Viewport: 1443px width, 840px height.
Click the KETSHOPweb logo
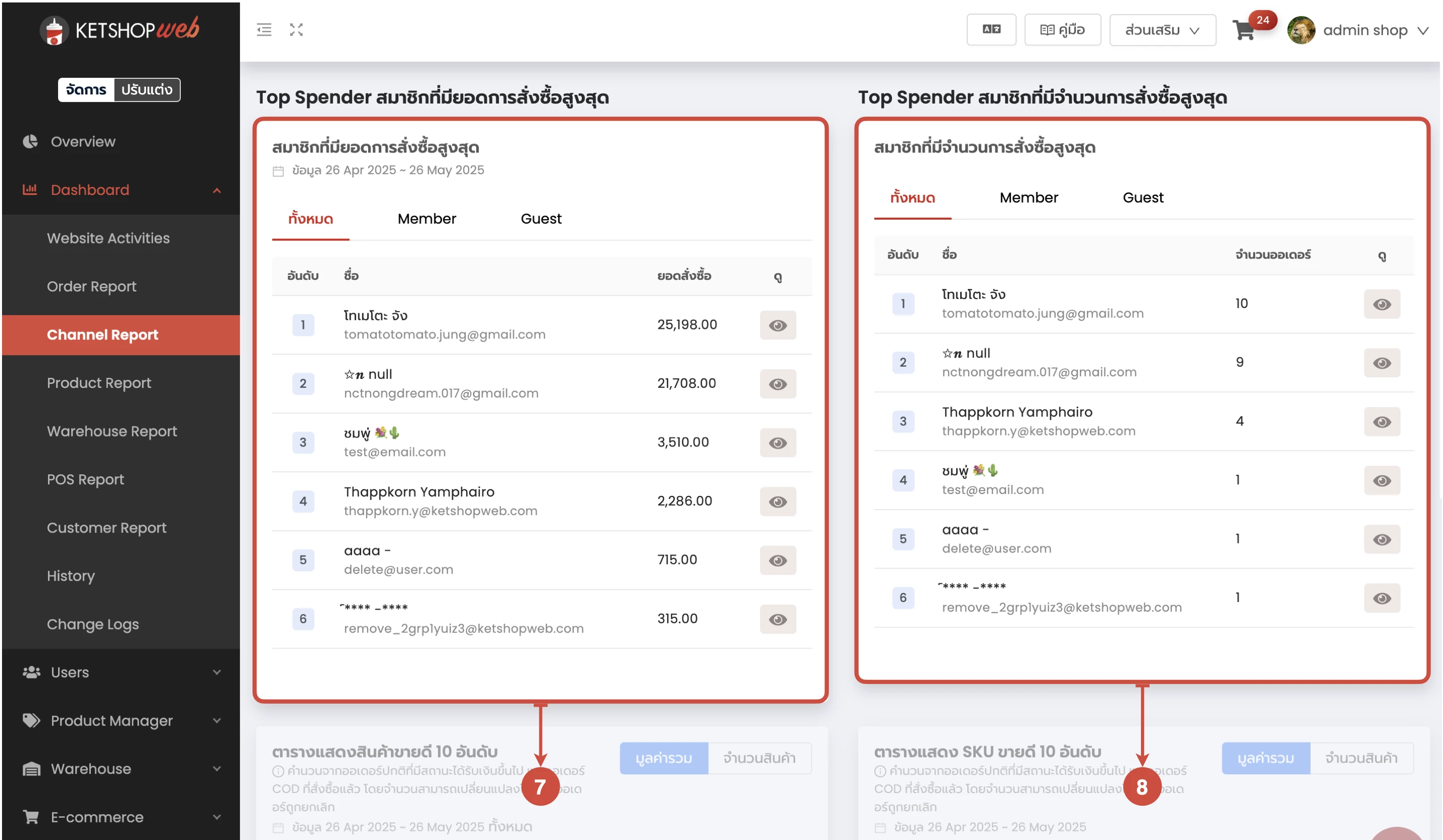click(x=120, y=30)
